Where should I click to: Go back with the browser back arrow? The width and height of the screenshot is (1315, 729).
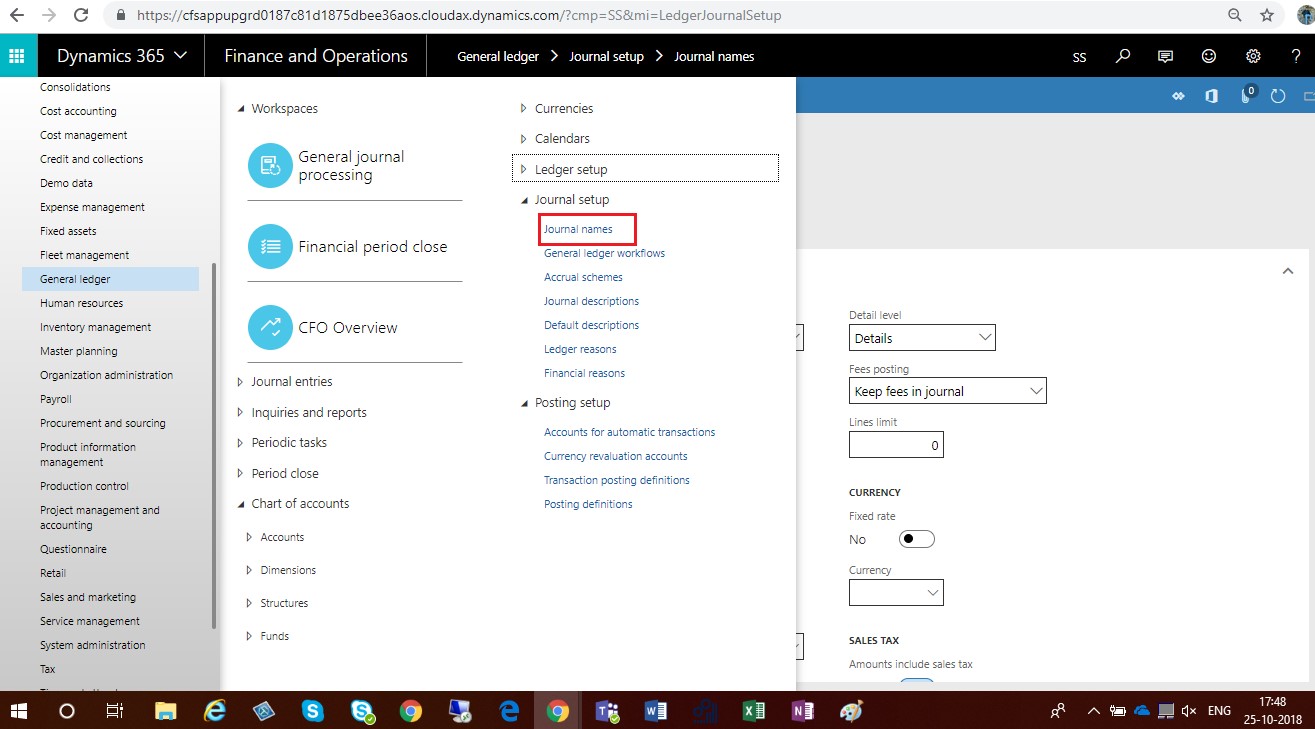pos(16,15)
